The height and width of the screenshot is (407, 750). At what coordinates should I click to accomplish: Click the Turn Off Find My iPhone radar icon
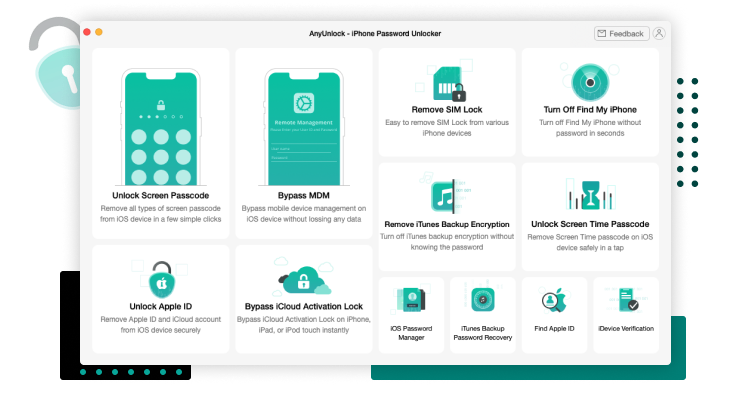click(590, 82)
